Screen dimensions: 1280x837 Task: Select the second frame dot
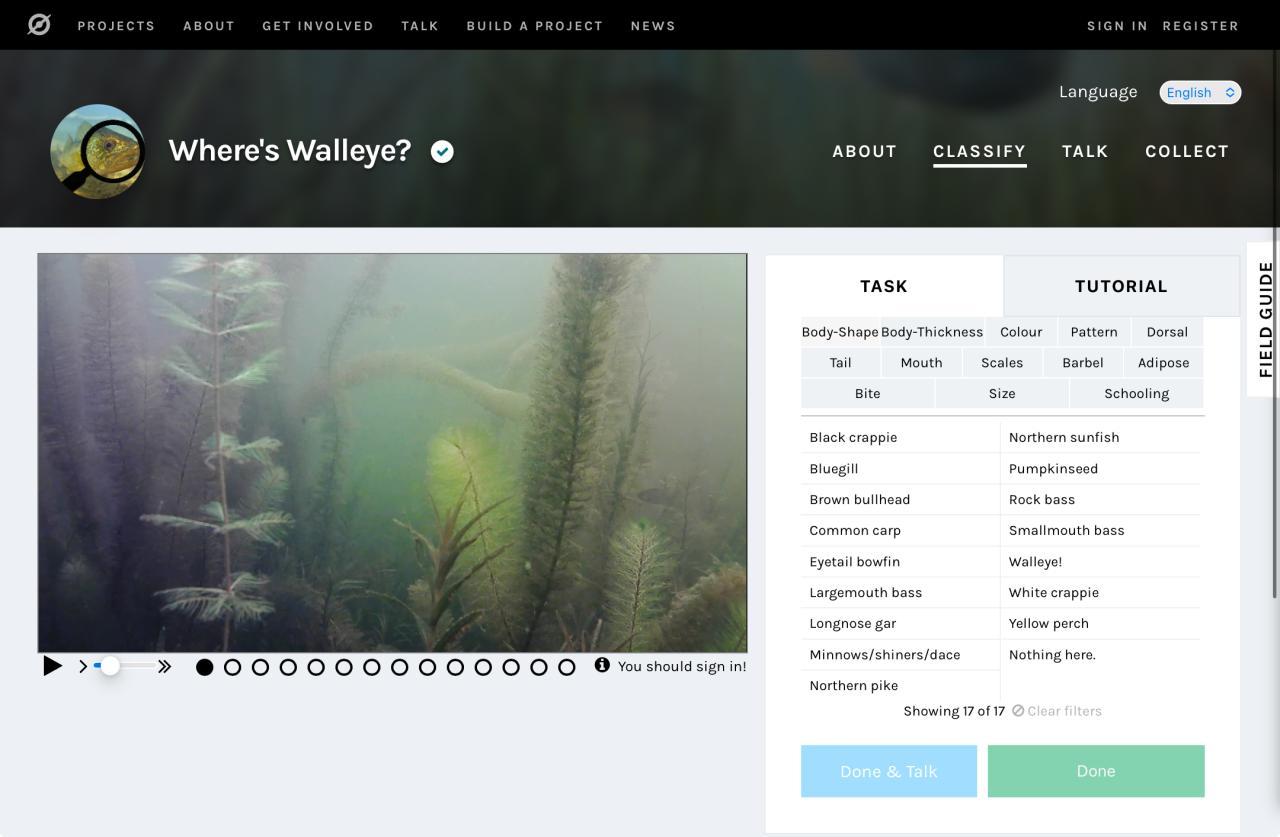coord(233,667)
